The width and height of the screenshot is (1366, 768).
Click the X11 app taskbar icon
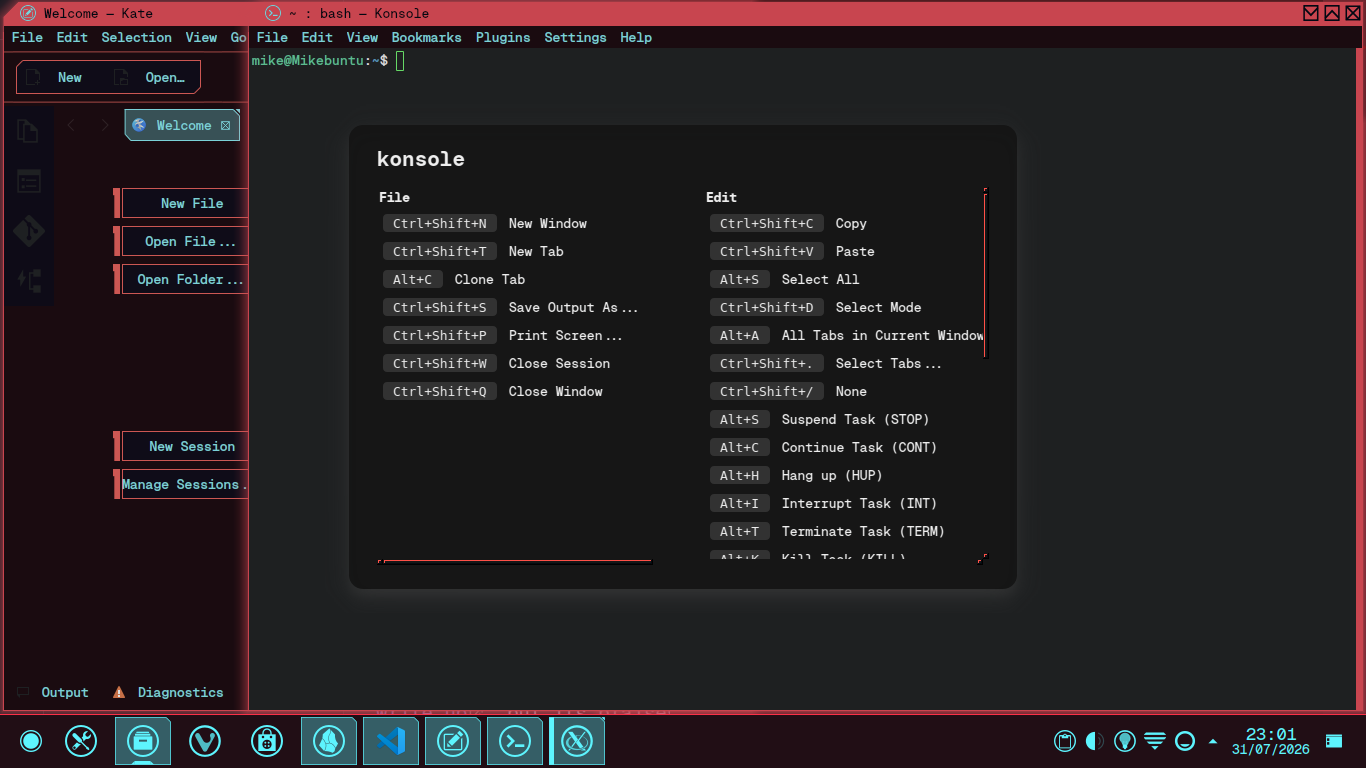(x=577, y=741)
